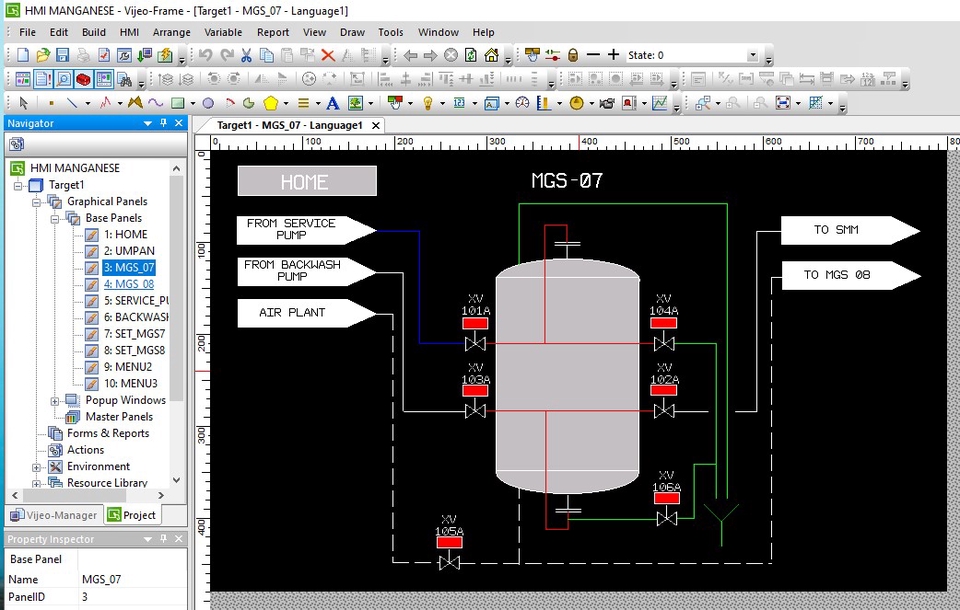Screen dimensions: 960x610
Task: Click the Open folder toolbar icon
Action: 43,55
